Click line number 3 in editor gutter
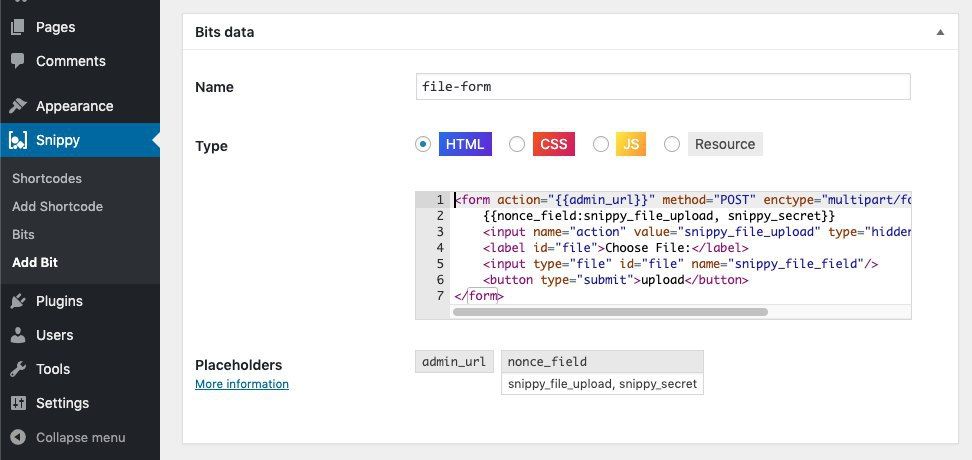 (440, 232)
